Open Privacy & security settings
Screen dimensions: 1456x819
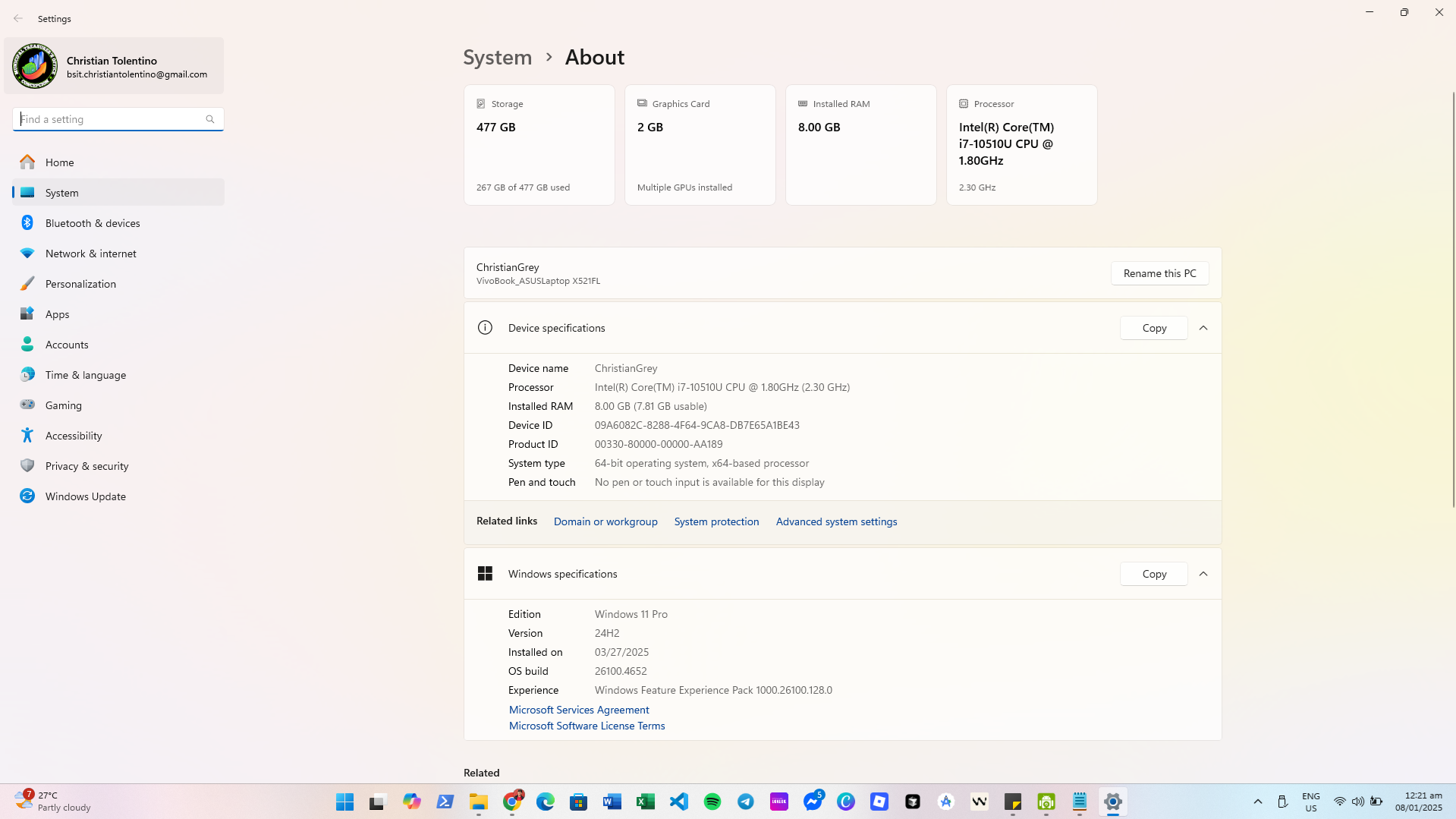pyautogui.click(x=118, y=466)
